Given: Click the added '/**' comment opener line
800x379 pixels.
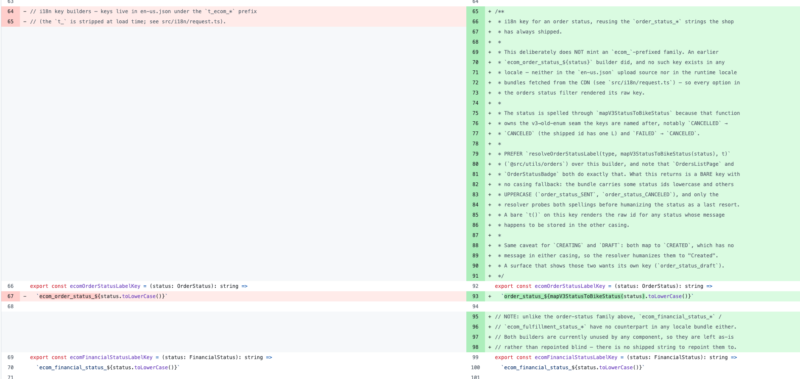Looking at the screenshot, I should pos(499,11).
